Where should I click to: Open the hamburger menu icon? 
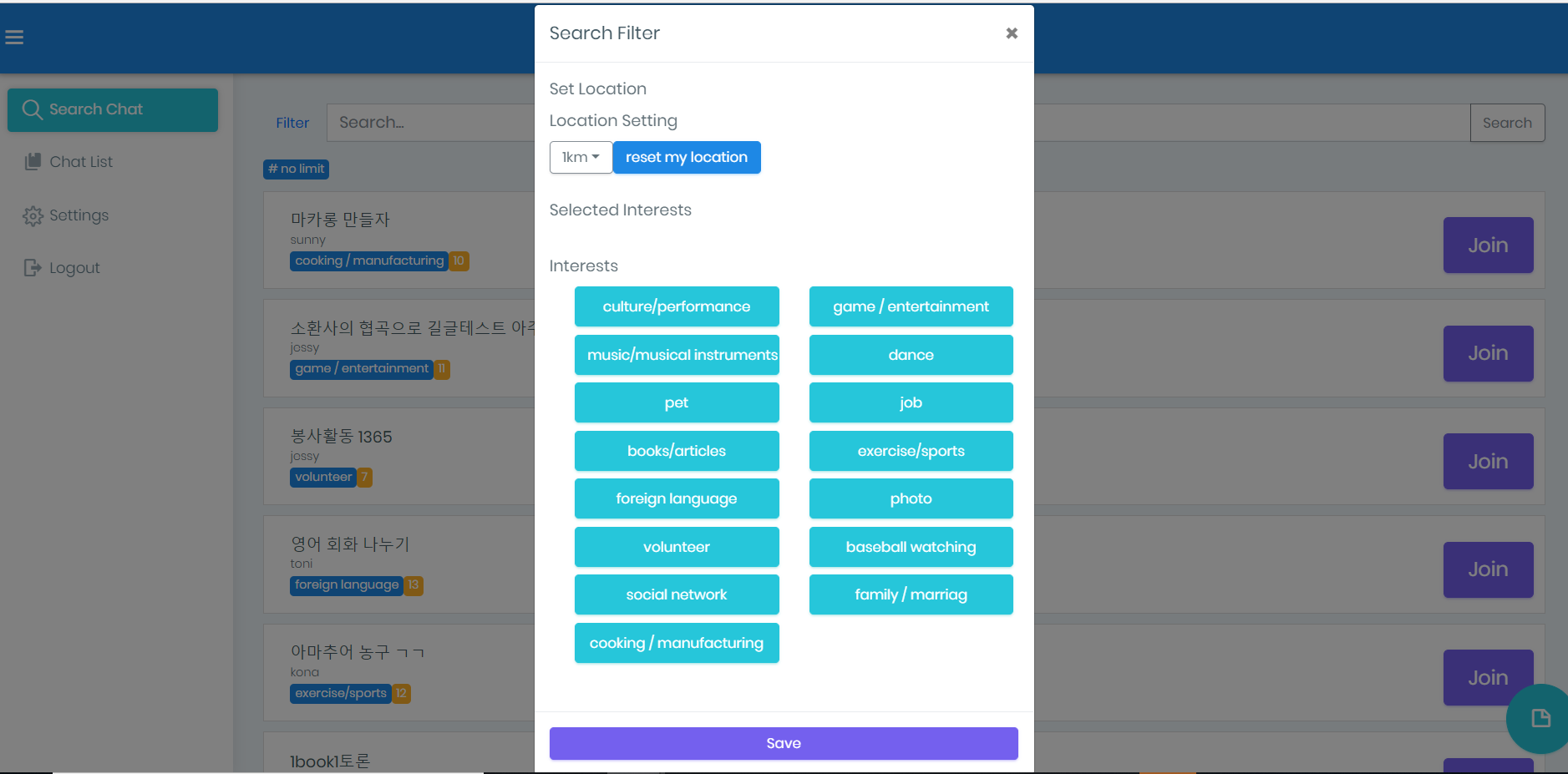tap(14, 37)
